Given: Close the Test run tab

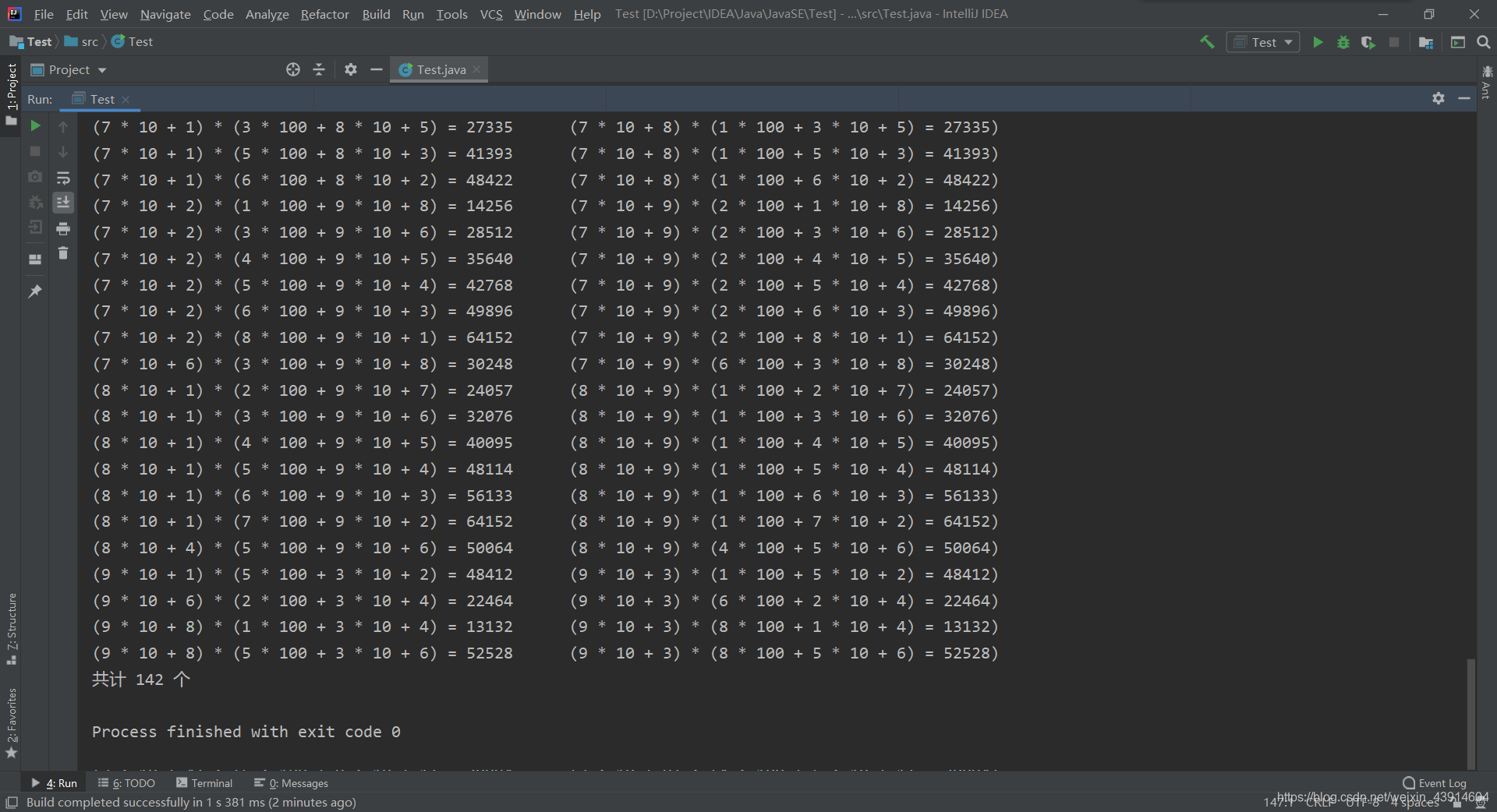Looking at the screenshot, I should click(x=126, y=100).
